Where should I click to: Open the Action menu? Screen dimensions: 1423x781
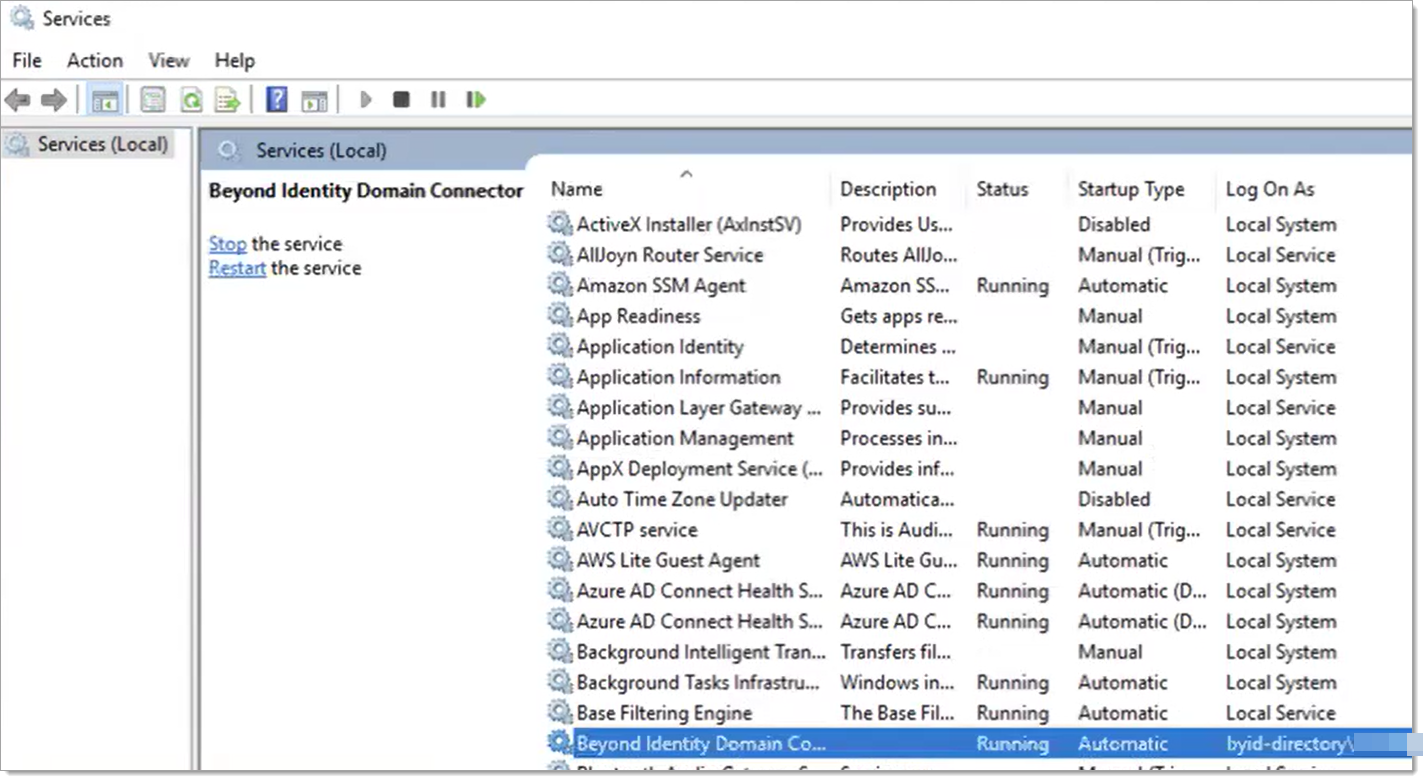point(95,61)
